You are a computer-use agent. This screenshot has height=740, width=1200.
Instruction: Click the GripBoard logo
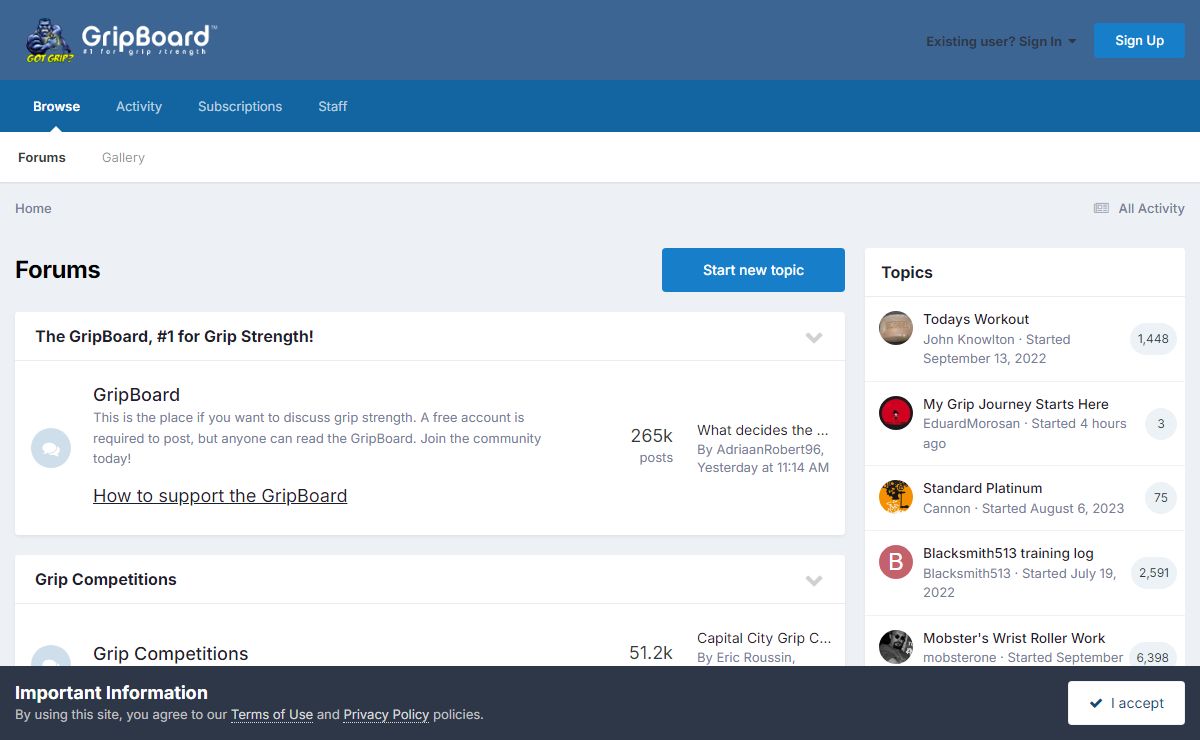pos(120,40)
